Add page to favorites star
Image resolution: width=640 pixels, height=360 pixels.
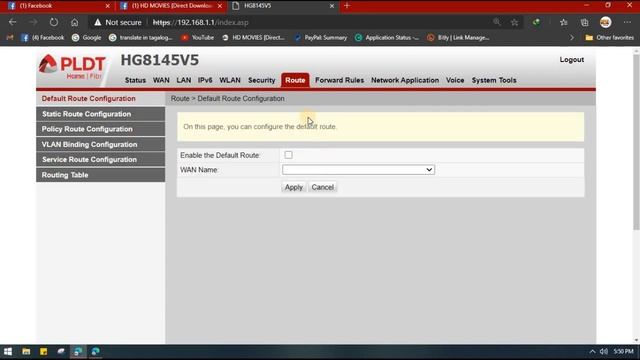click(x=514, y=22)
